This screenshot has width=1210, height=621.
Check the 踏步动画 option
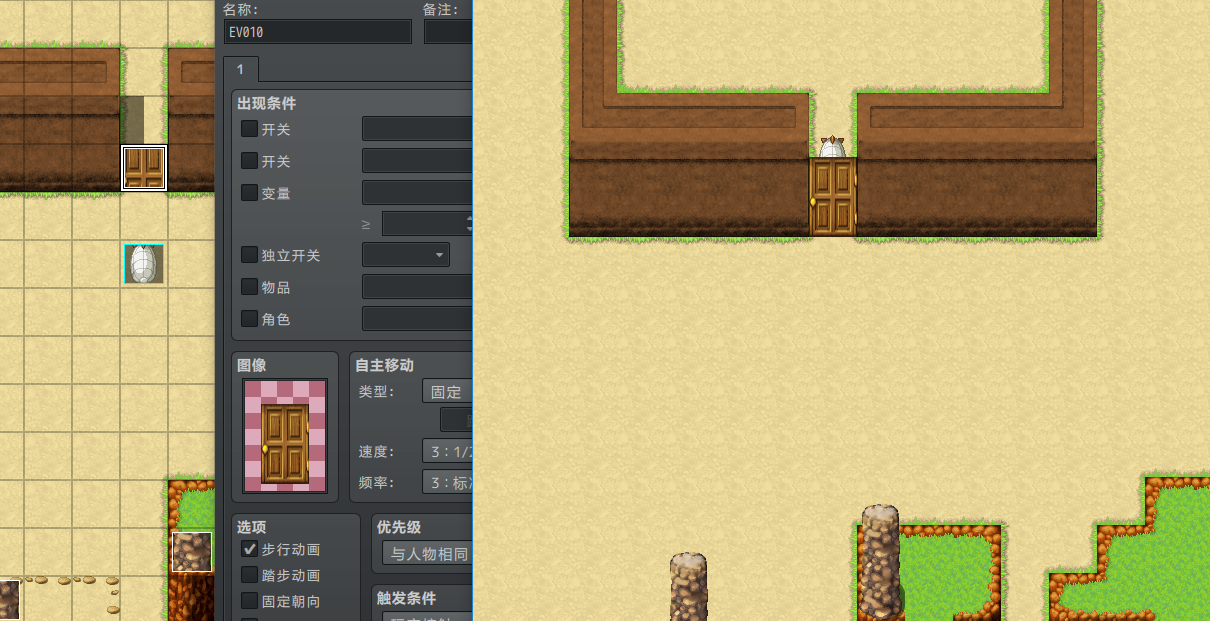(250, 575)
